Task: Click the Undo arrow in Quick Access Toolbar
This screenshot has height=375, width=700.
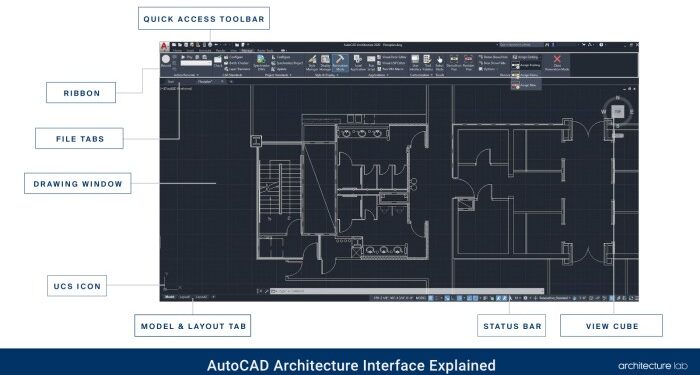Action: point(217,45)
